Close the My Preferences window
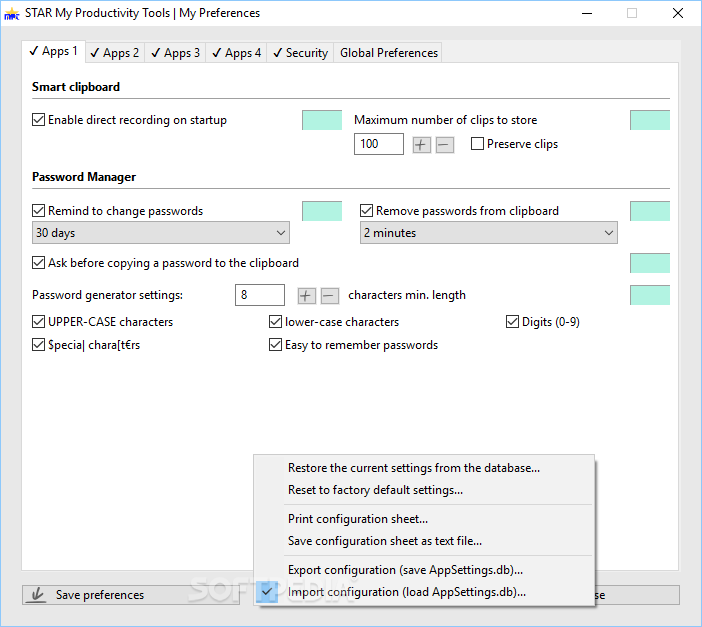 [677, 13]
